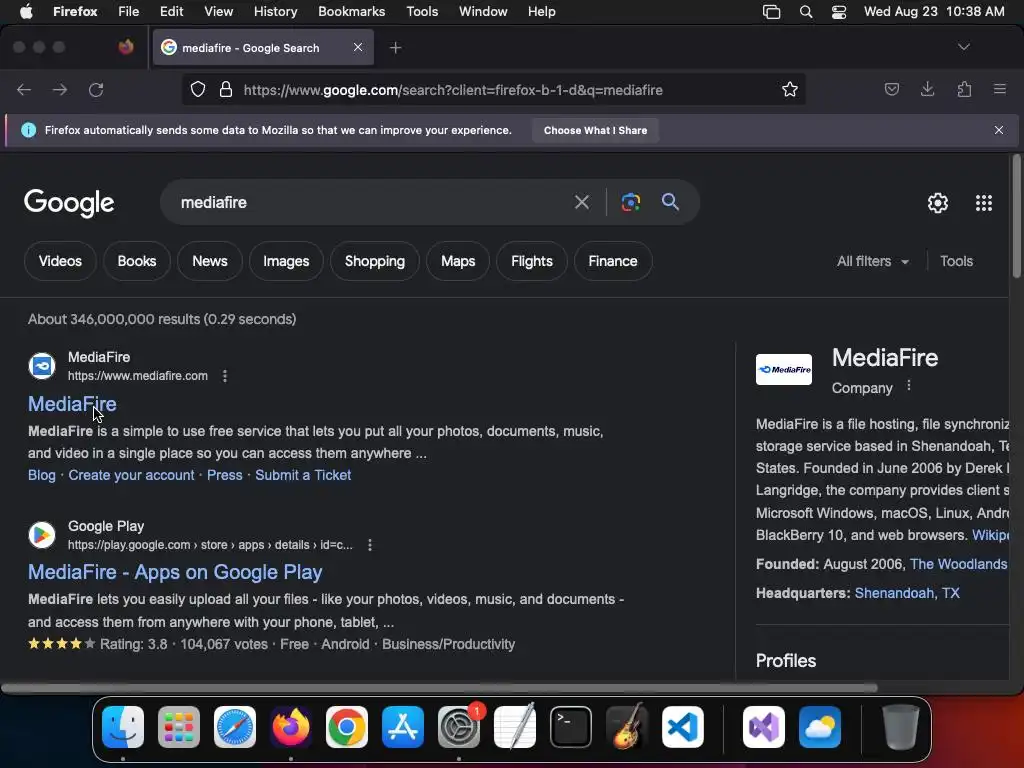Image resolution: width=1024 pixels, height=768 pixels.
Task: Filter results by News
Action: click(210, 261)
